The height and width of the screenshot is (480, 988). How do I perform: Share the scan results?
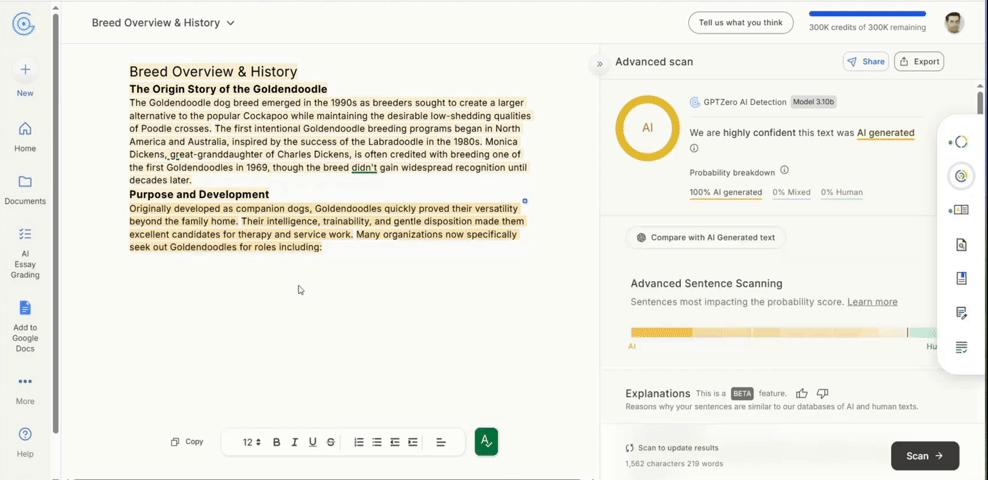tap(866, 61)
